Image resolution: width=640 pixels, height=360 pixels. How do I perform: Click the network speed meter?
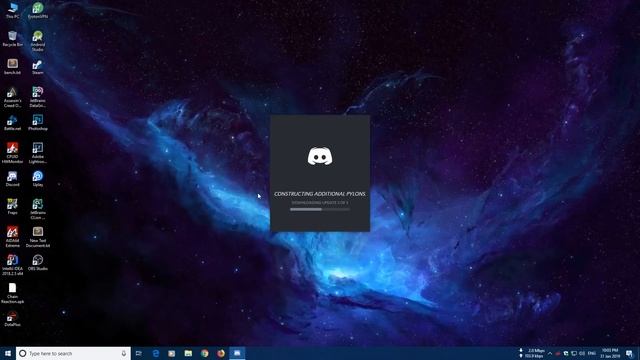tap(532, 353)
